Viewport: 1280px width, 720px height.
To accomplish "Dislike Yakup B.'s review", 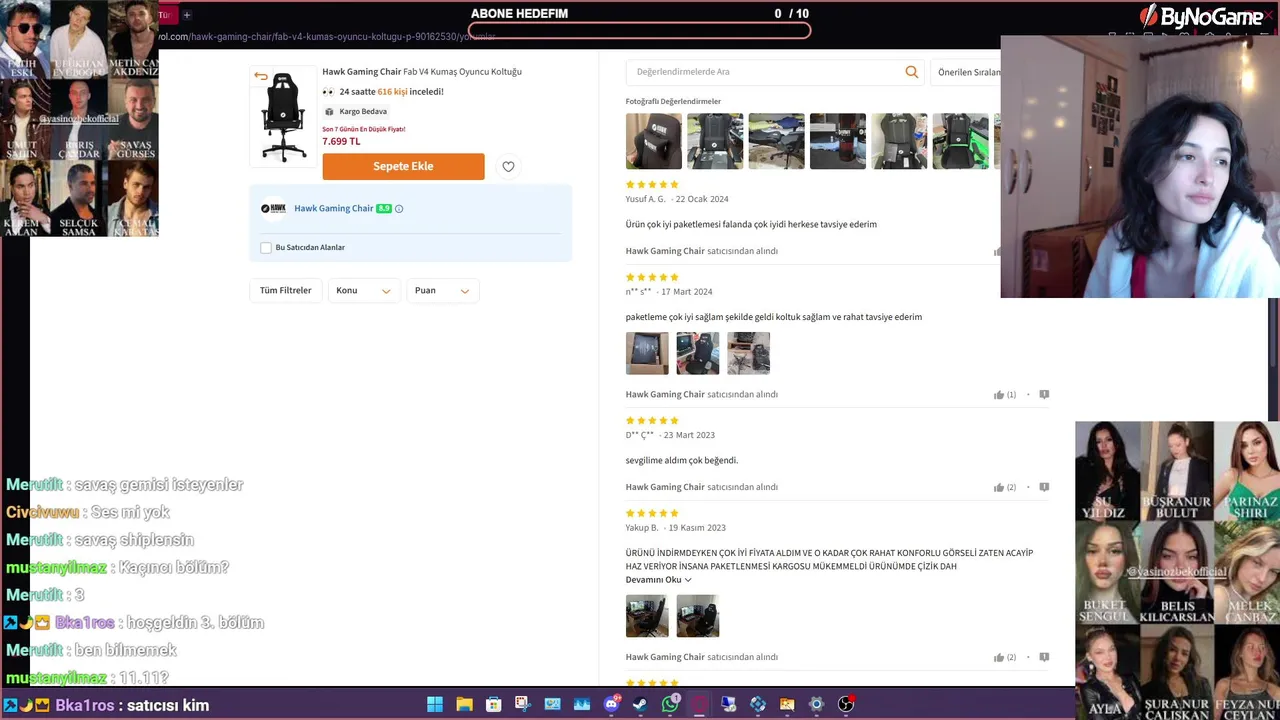I will pos(1044,658).
